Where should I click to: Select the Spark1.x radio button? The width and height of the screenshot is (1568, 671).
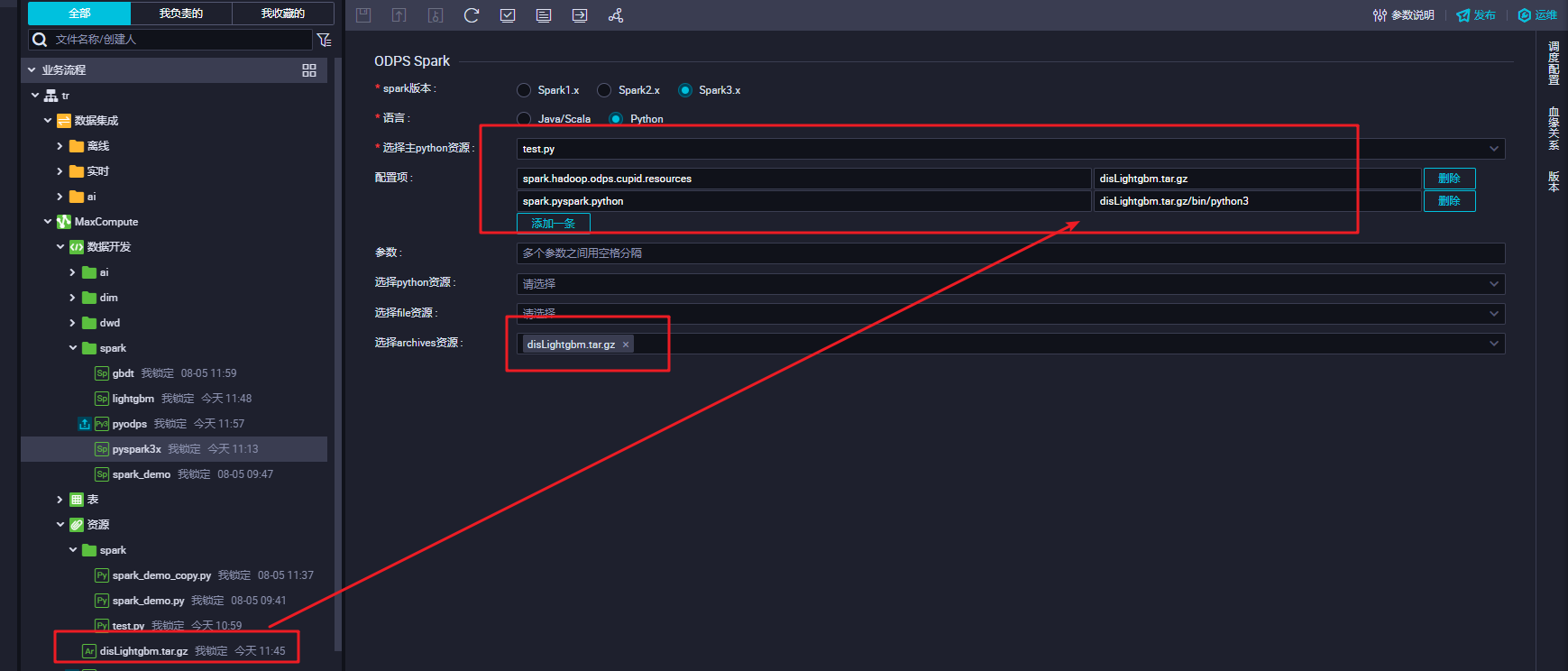524,90
